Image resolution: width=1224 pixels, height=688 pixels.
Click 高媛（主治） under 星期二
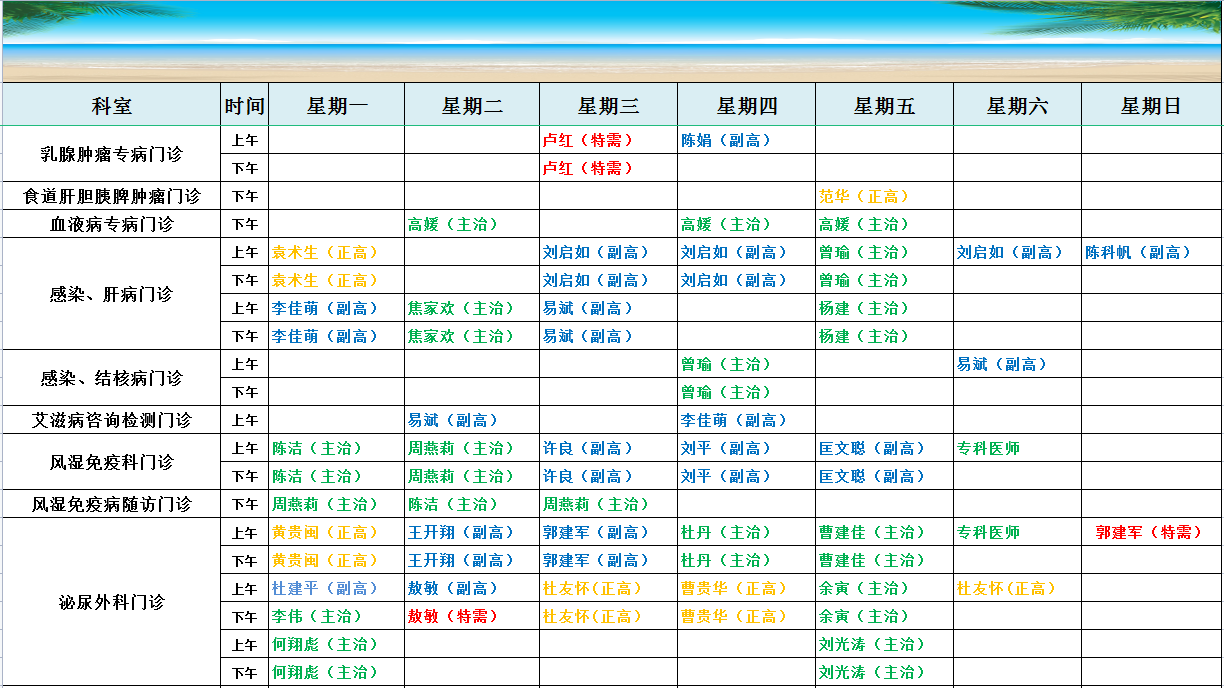coord(452,224)
